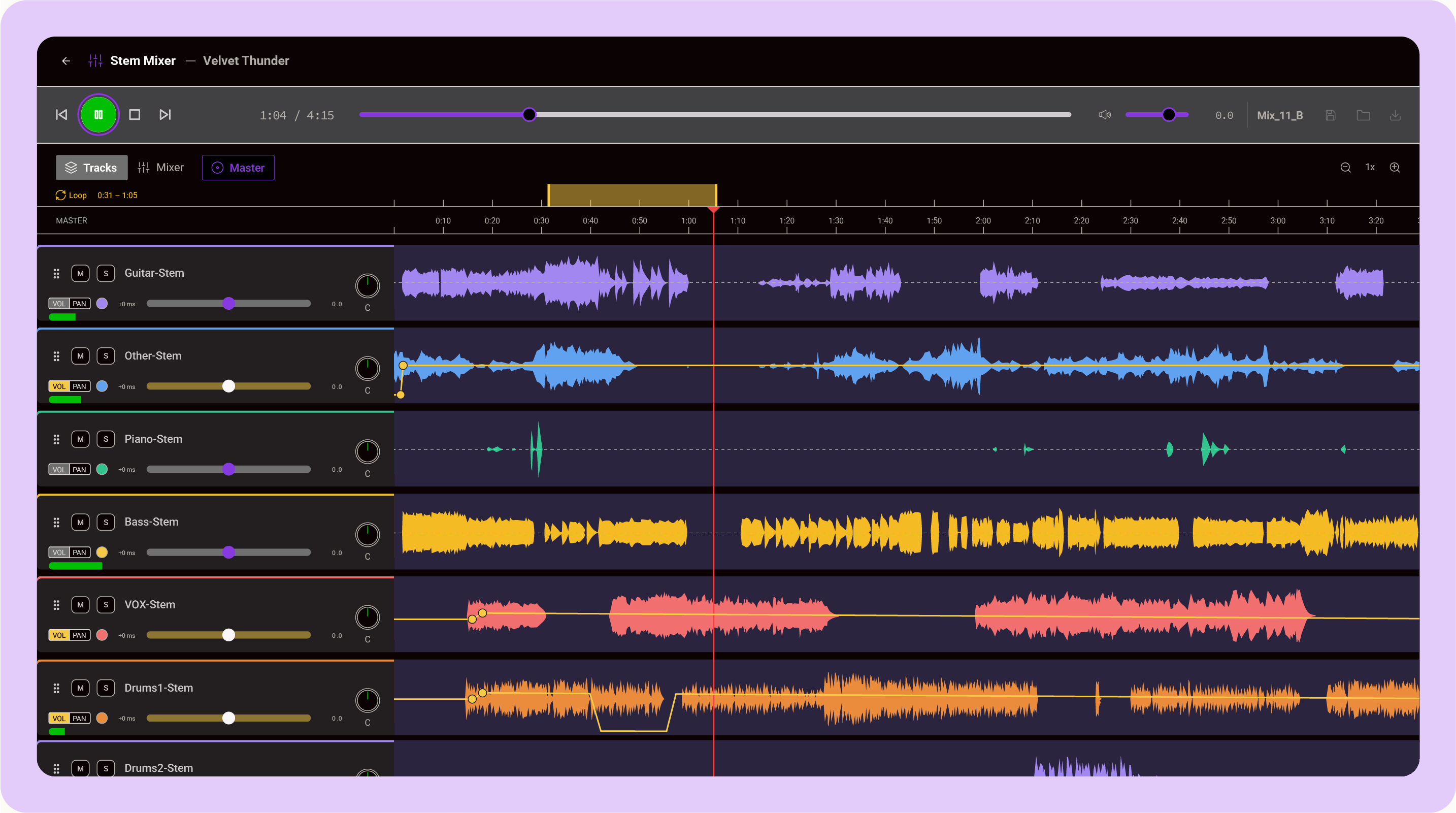Switch to the Tracks tab

(91, 168)
